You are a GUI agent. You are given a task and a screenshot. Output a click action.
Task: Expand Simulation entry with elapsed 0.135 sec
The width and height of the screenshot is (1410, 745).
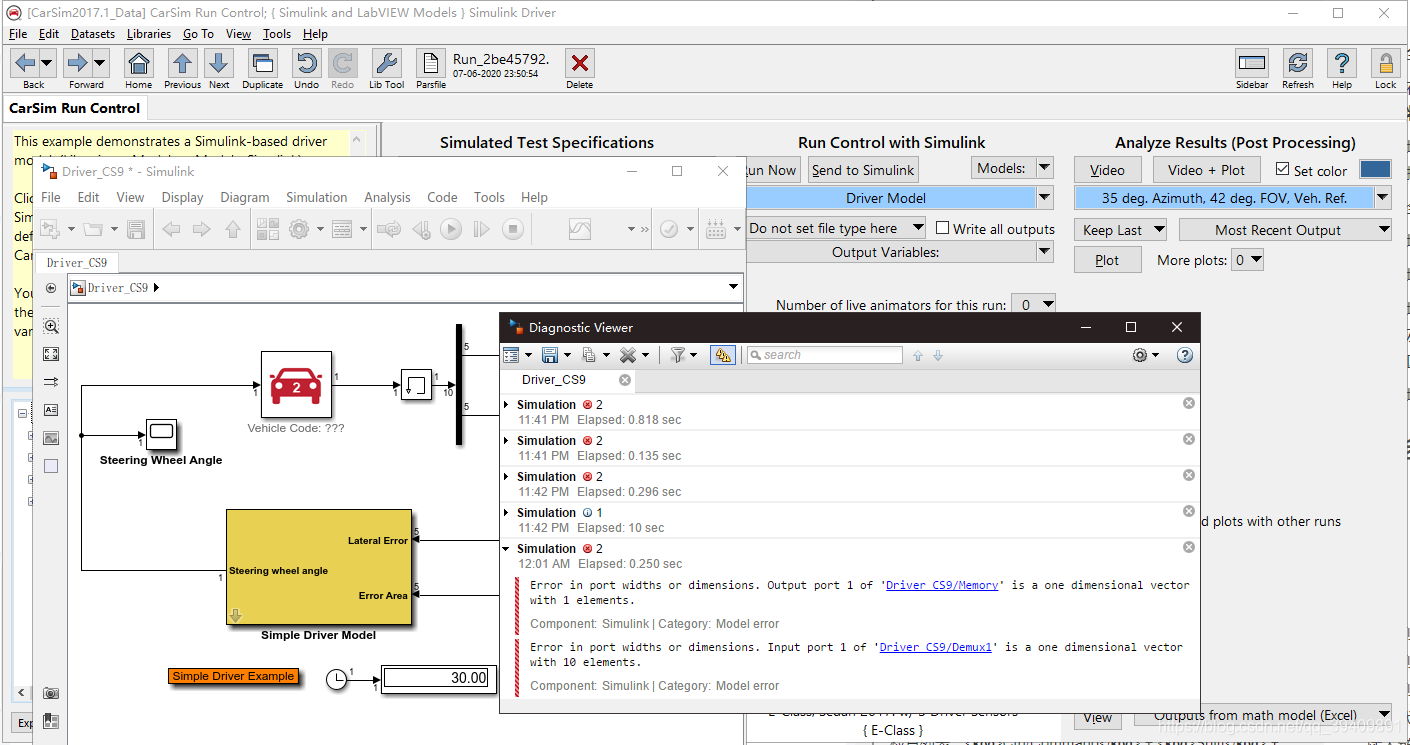(x=507, y=441)
